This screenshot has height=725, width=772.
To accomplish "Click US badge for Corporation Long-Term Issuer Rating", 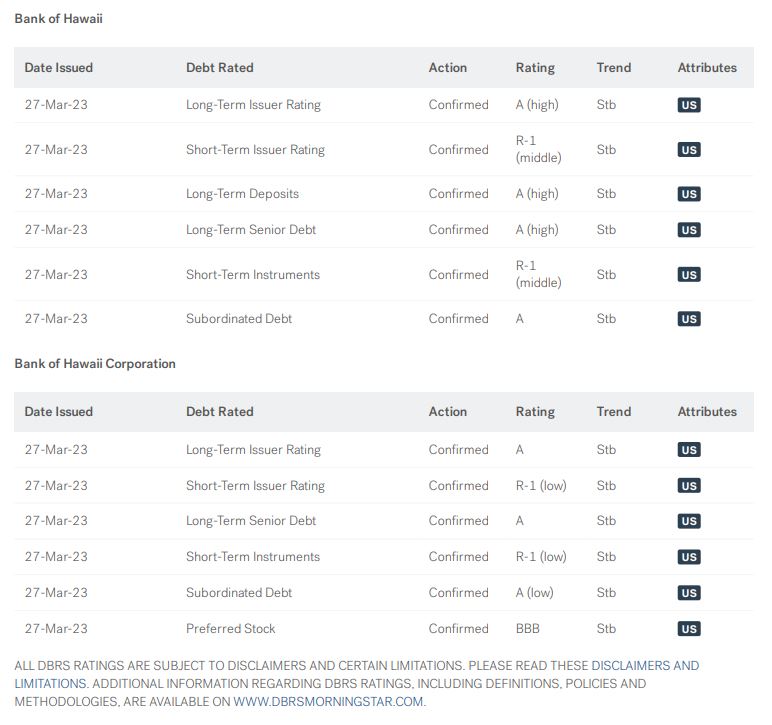I will point(689,450).
